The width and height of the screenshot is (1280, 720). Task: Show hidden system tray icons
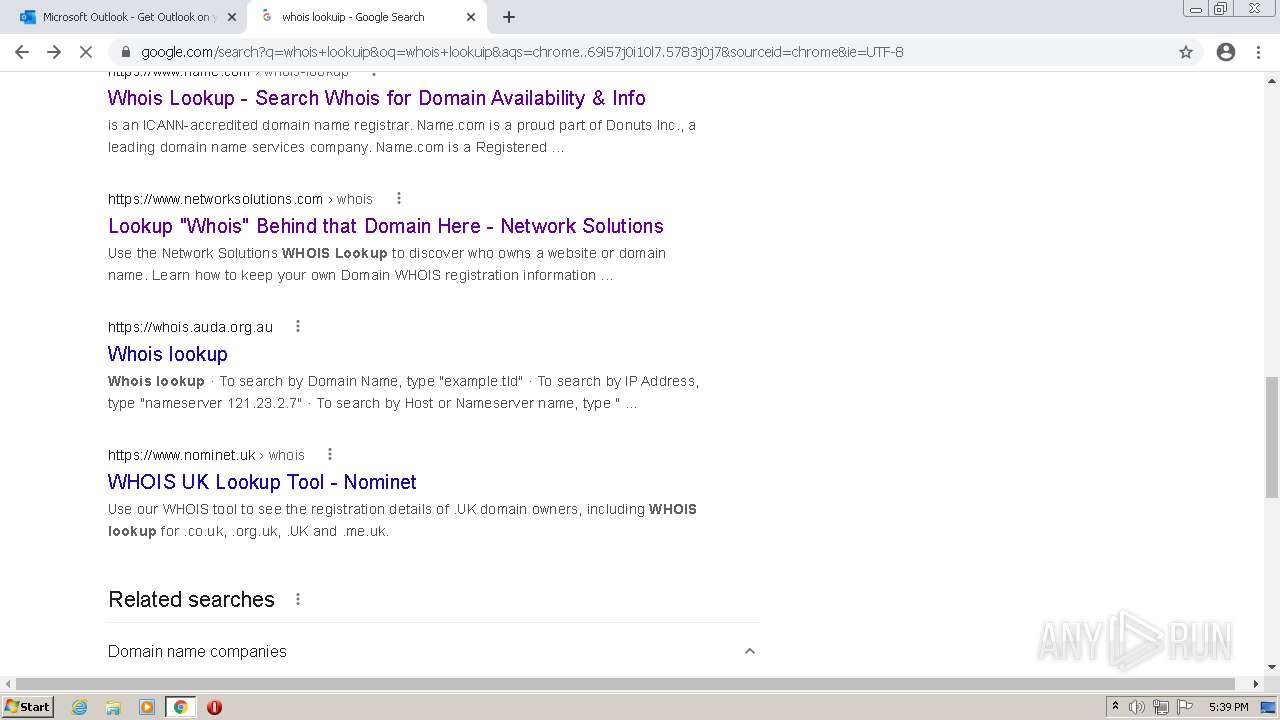point(1115,707)
